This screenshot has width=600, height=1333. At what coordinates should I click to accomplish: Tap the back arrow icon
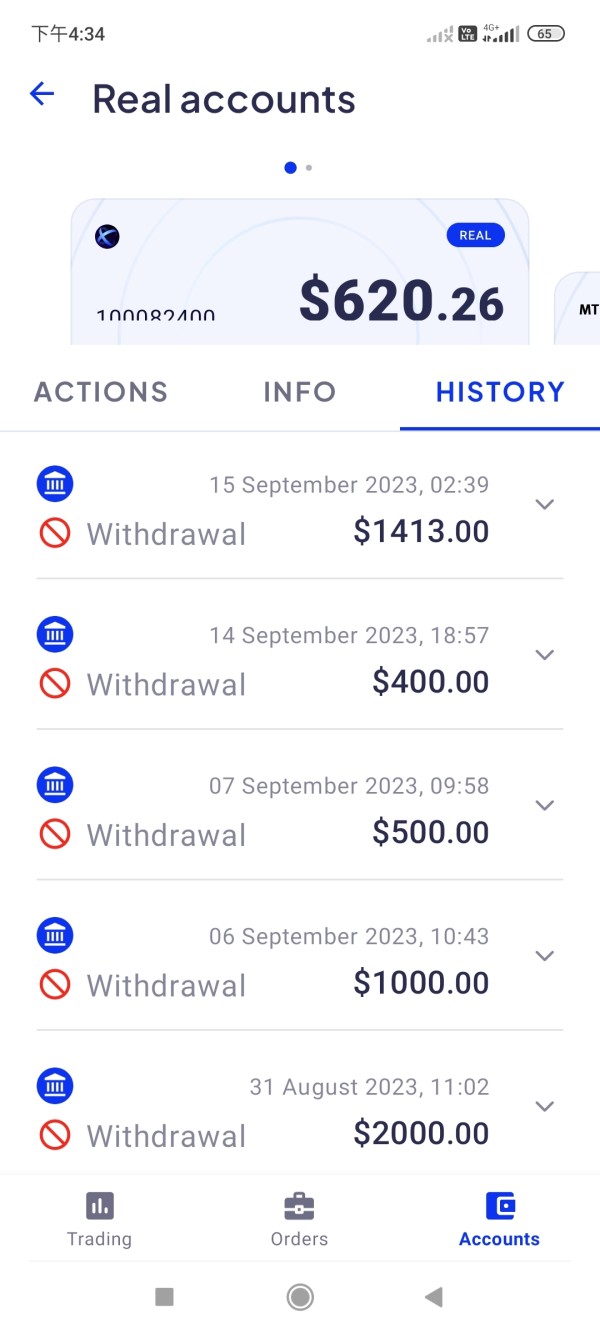click(x=42, y=95)
